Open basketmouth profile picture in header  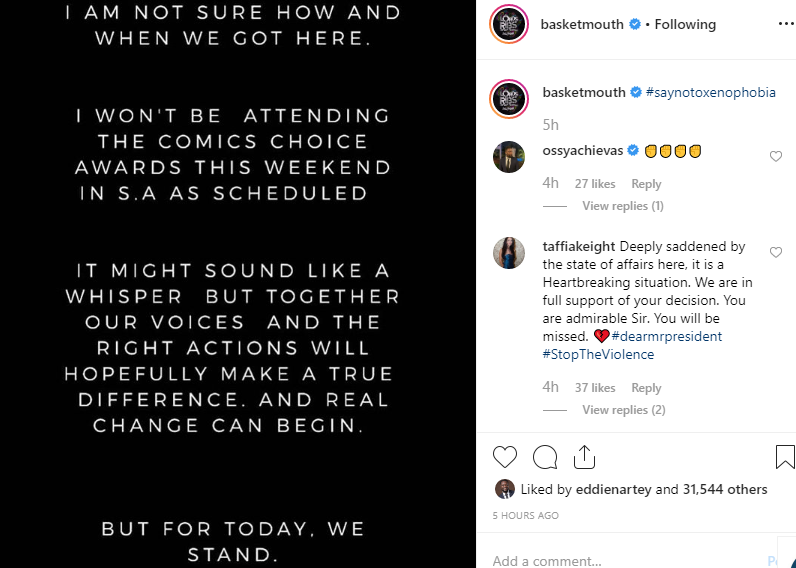click(x=508, y=24)
